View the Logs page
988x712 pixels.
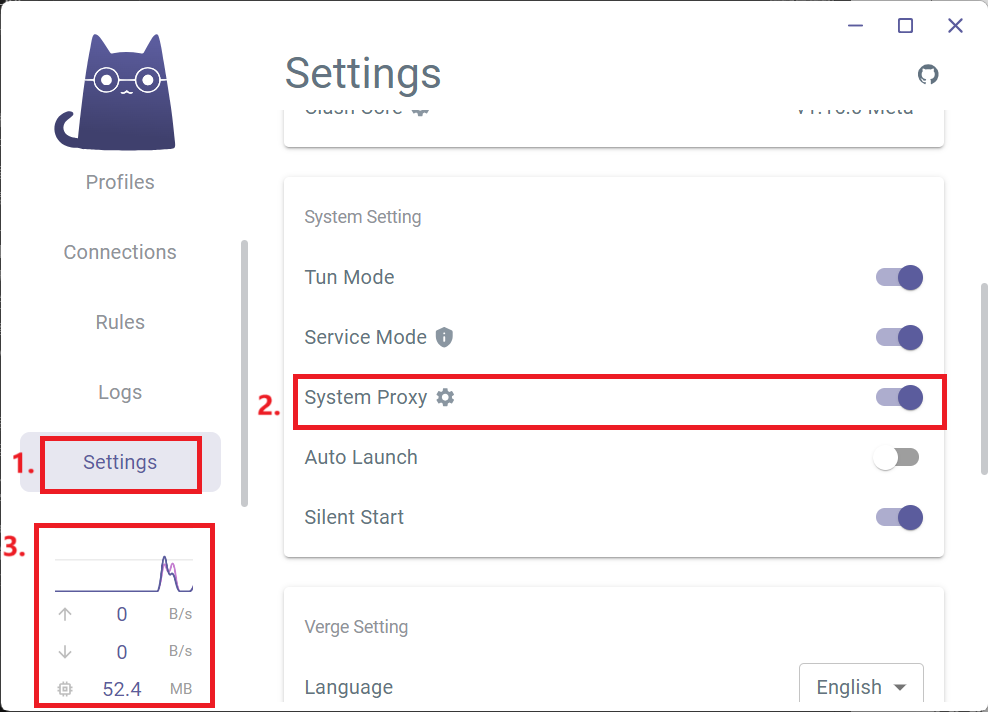(x=120, y=392)
